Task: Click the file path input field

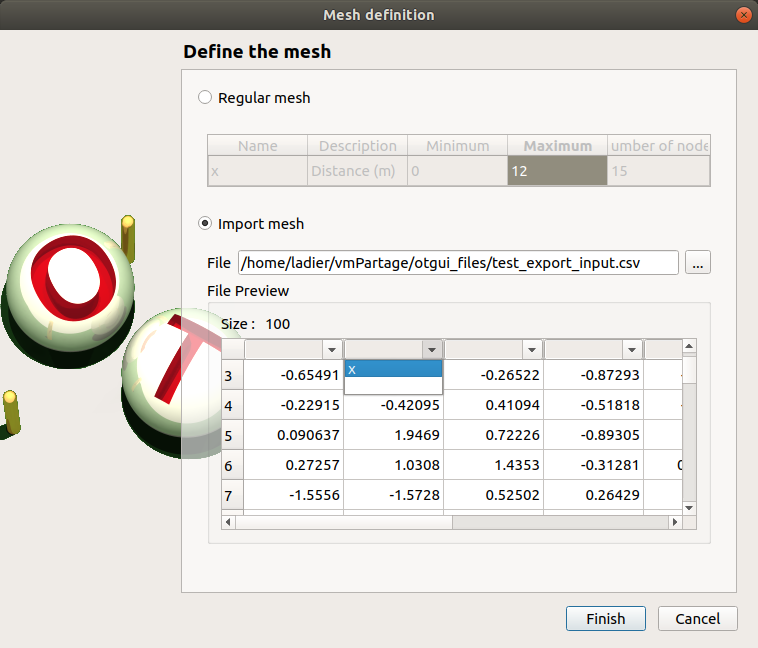Action: point(458,263)
